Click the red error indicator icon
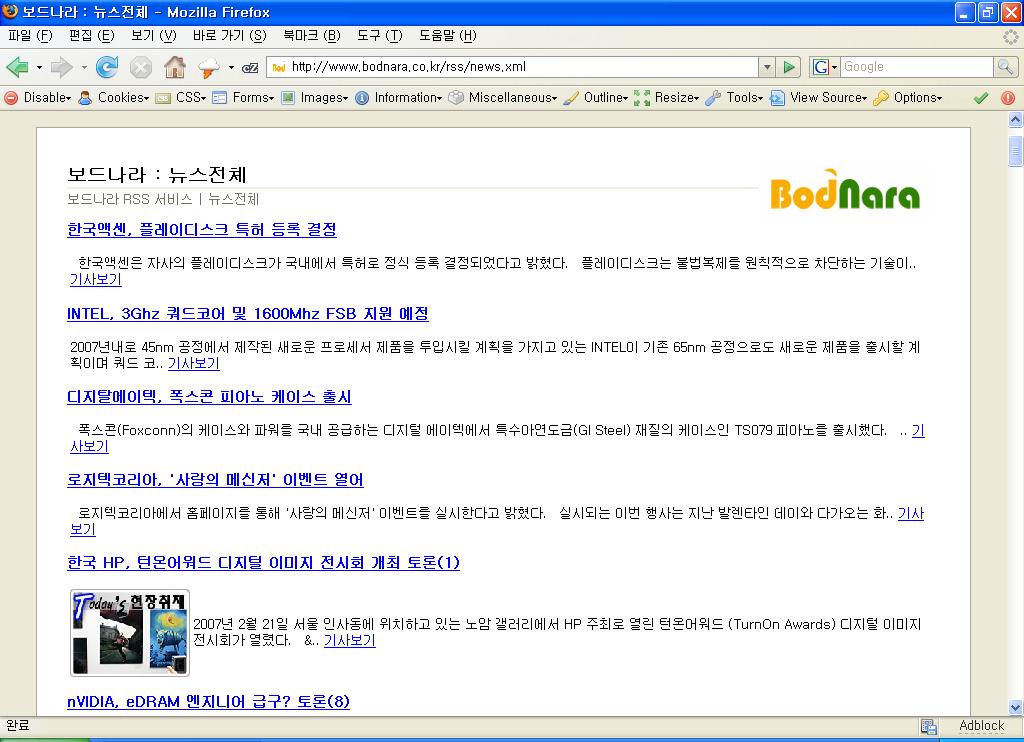 pyautogui.click(x=1008, y=98)
